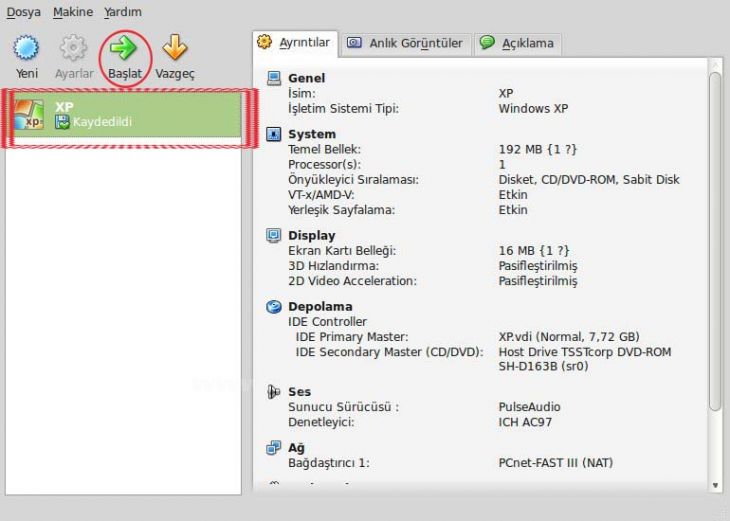
Task: Click the PulseAudio driver value
Action: (x=529, y=407)
